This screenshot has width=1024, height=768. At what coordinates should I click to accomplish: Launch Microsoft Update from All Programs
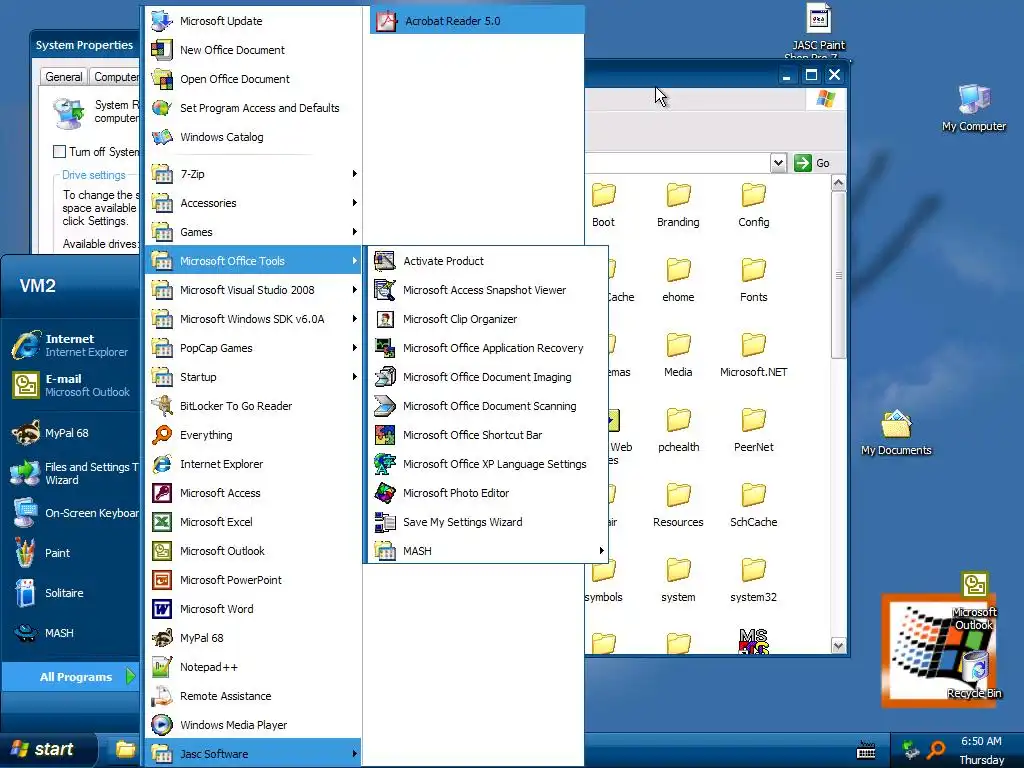point(253,21)
